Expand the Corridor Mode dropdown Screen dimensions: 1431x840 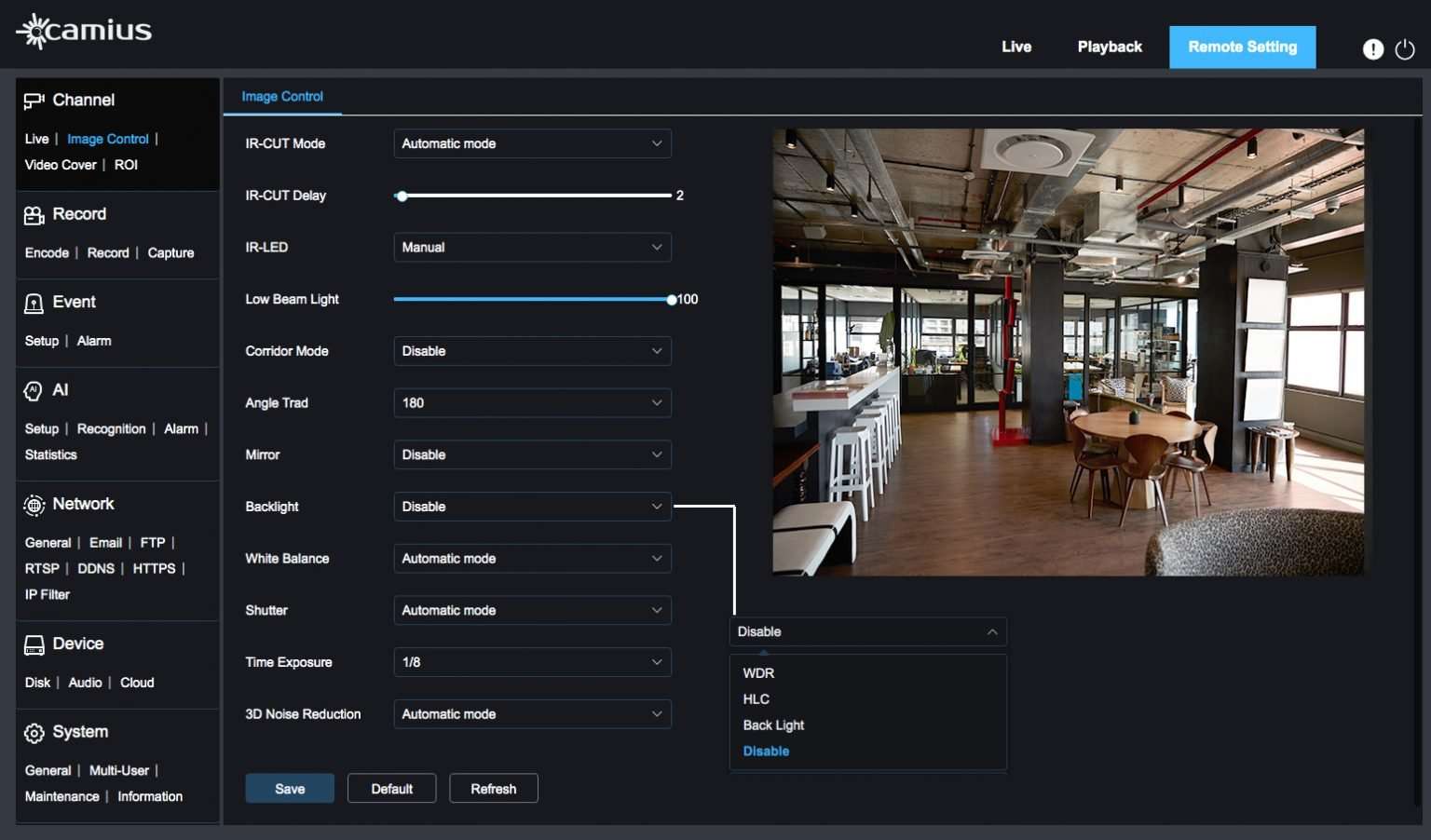[x=532, y=351]
